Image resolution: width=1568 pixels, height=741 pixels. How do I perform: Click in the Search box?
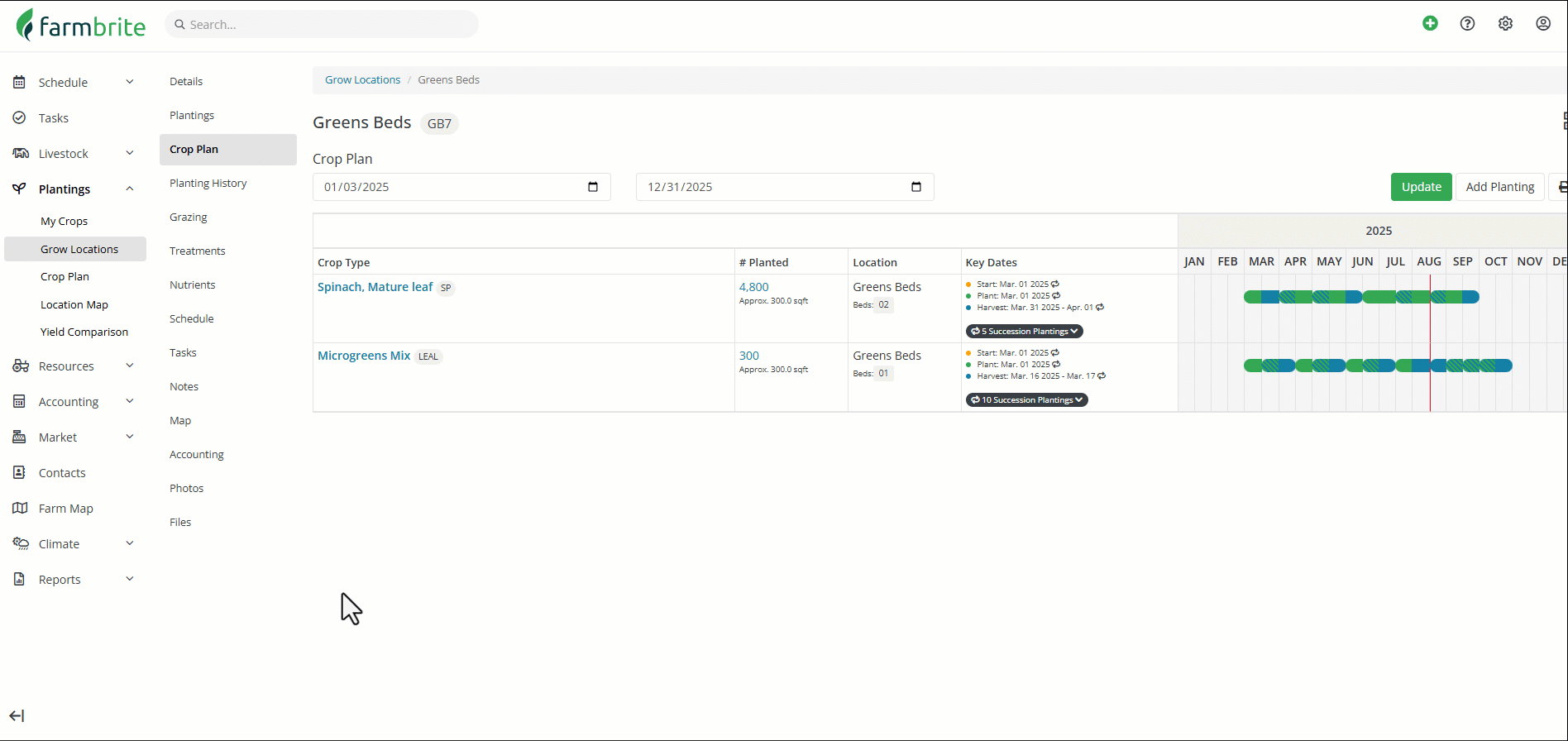[x=322, y=25]
